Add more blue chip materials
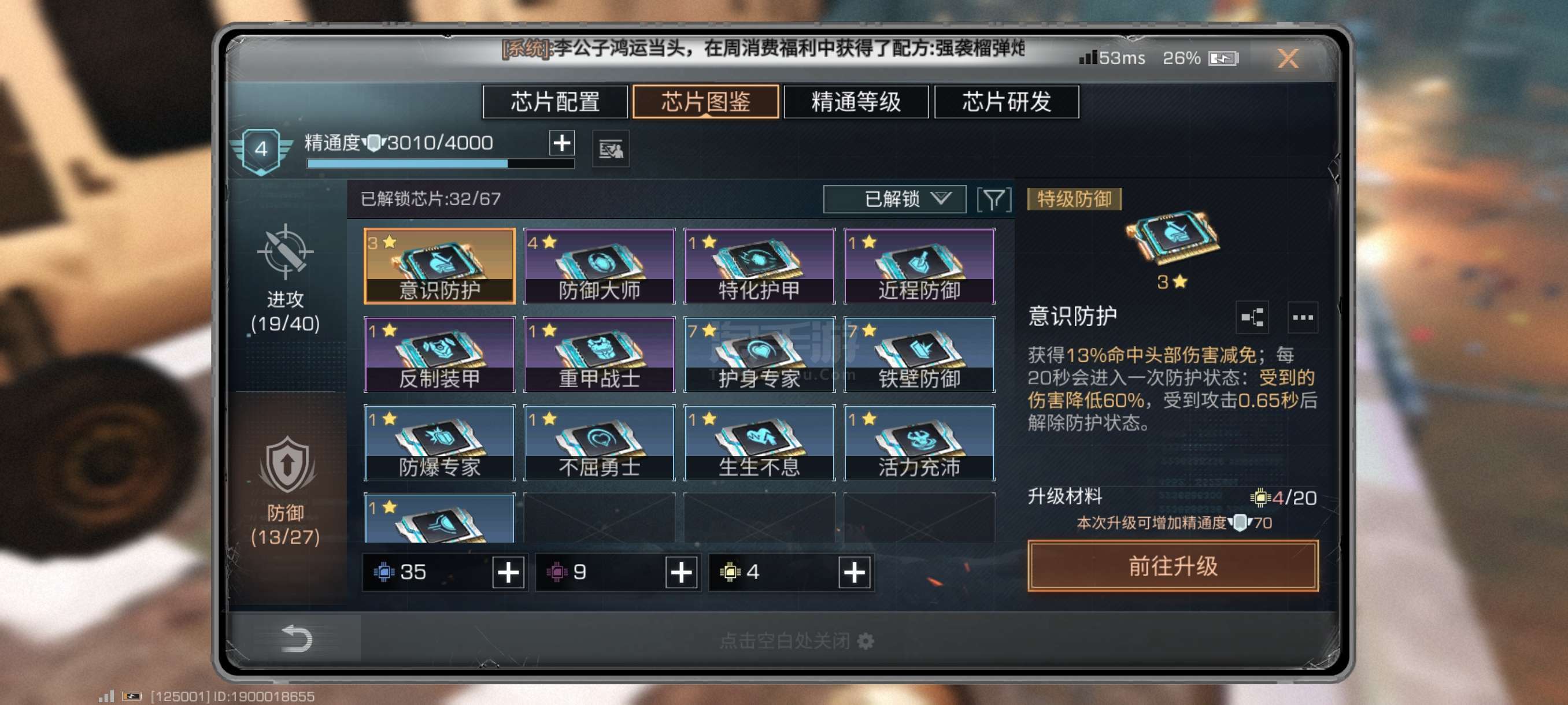 pyautogui.click(x=508, y=572)
